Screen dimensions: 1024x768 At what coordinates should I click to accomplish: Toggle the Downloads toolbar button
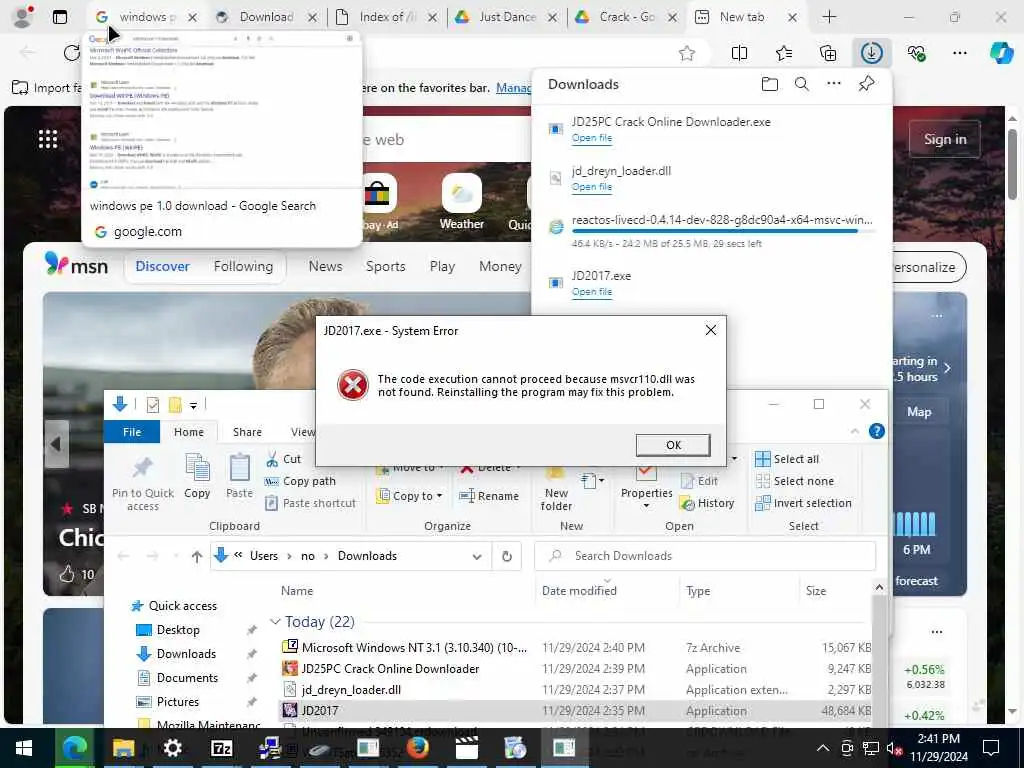tap(872, 53)
